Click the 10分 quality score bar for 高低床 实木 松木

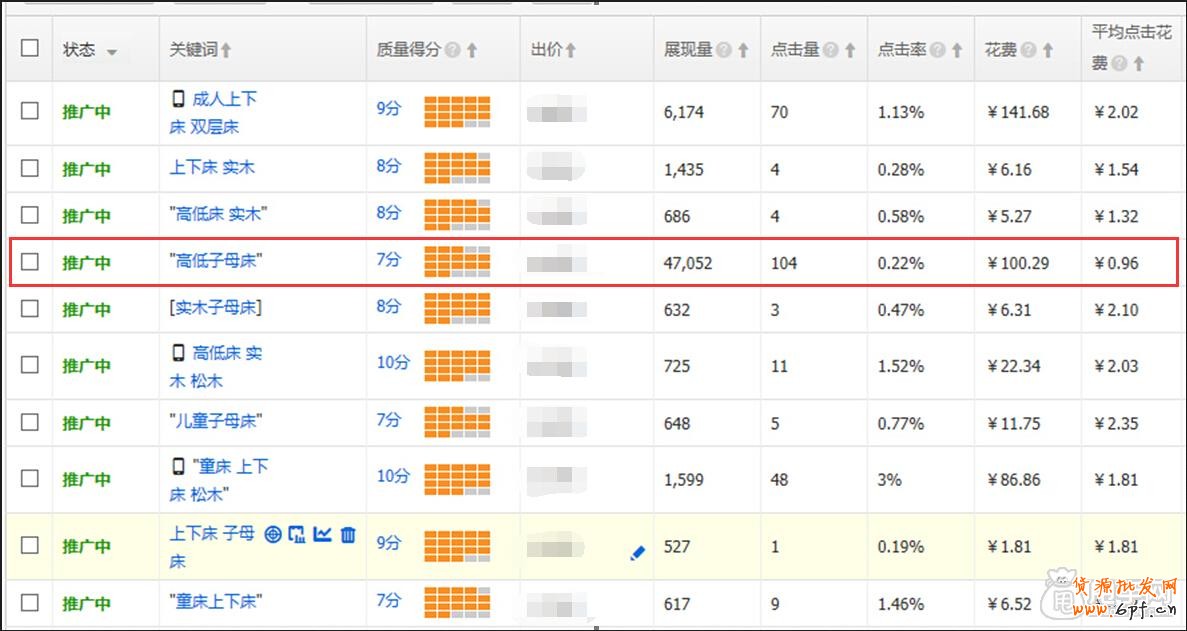click(457, 366)
